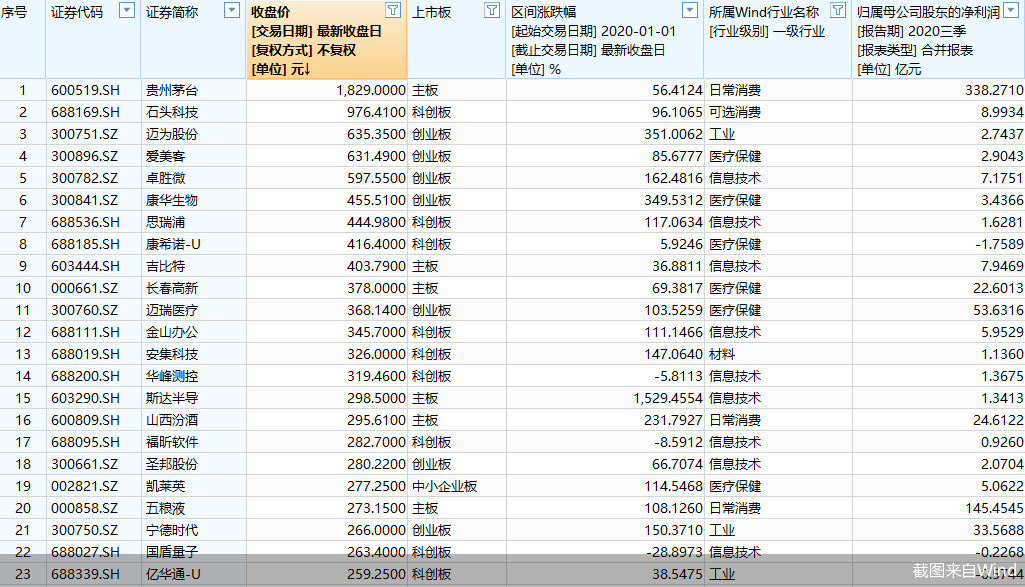Image resolution: width=1025 pixels, height=587 pixels.
Task: Click the -5.8113 change value
Action: point(679,377)
